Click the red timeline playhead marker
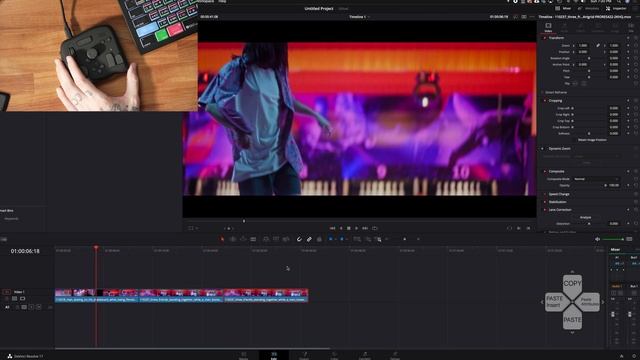Screen dimensions: 640x360 tap(96, 248)
